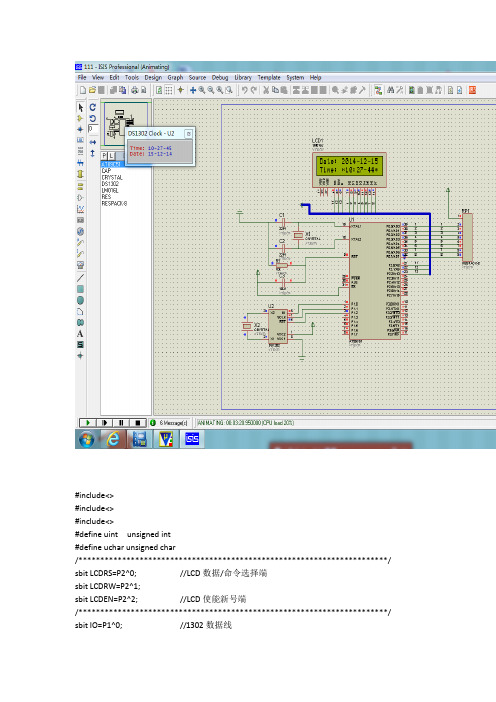Image resolution: width=496 pixels, height=702 pixels.
Task: Select the 2D text A tool
Action: pyautogui.click(x=81, y=334)
